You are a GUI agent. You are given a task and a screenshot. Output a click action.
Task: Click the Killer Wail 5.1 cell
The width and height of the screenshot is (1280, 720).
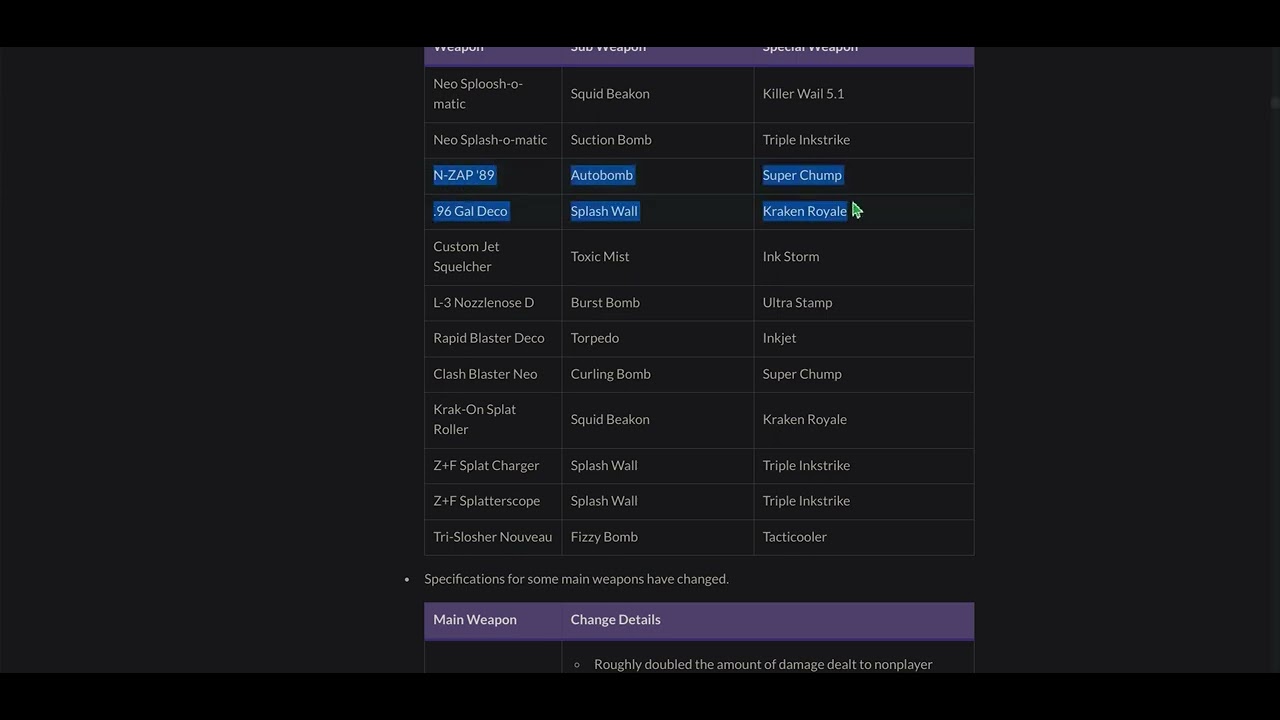click(x=863, y=94)
